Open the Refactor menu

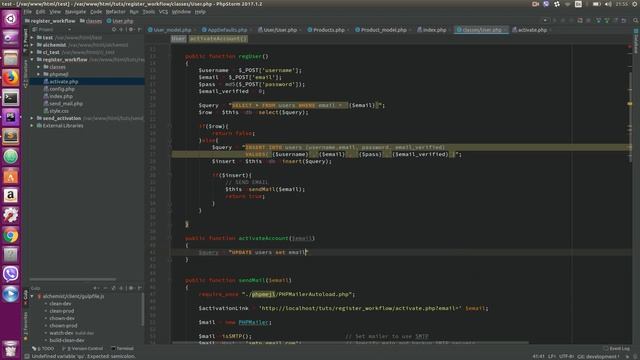coord(116,12)
